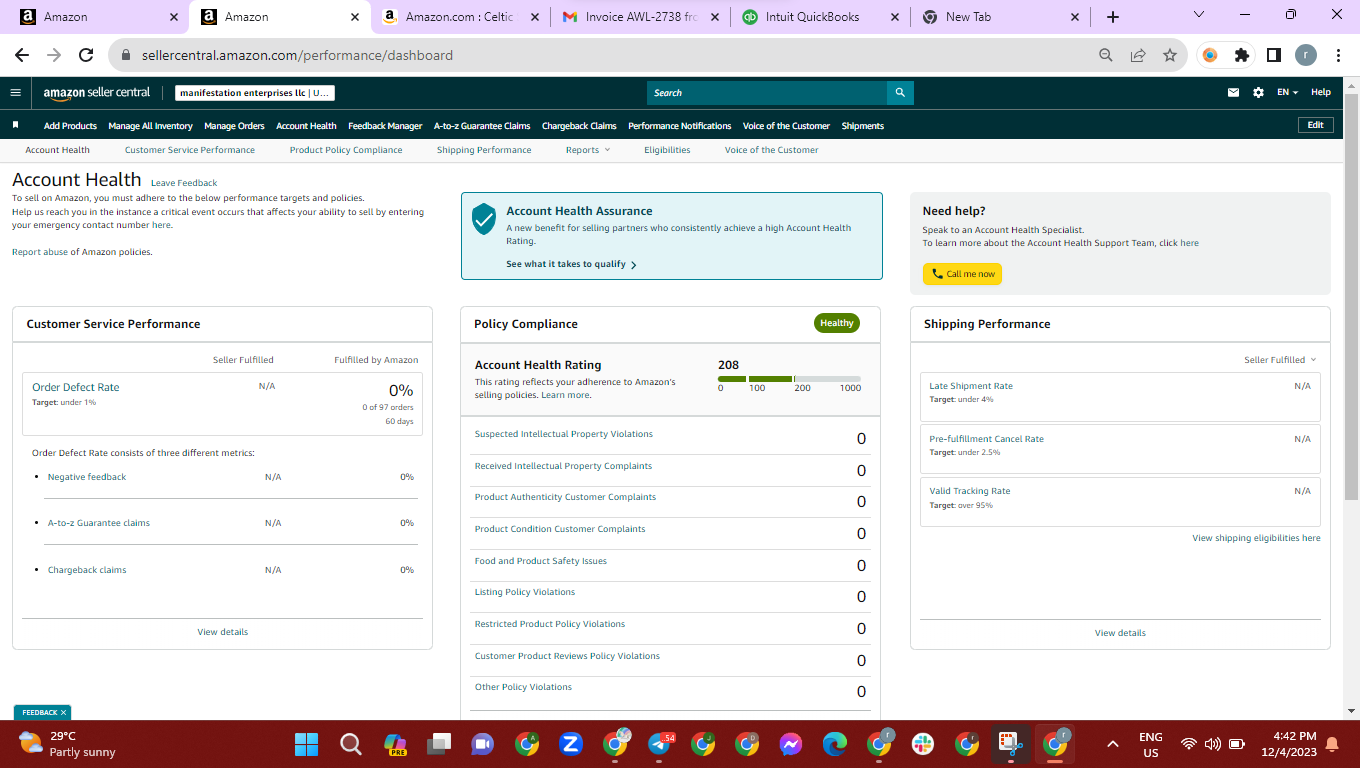The image size is (1360, 768).
Task: Open Task View from the taskbar
Action: (438, 744)
